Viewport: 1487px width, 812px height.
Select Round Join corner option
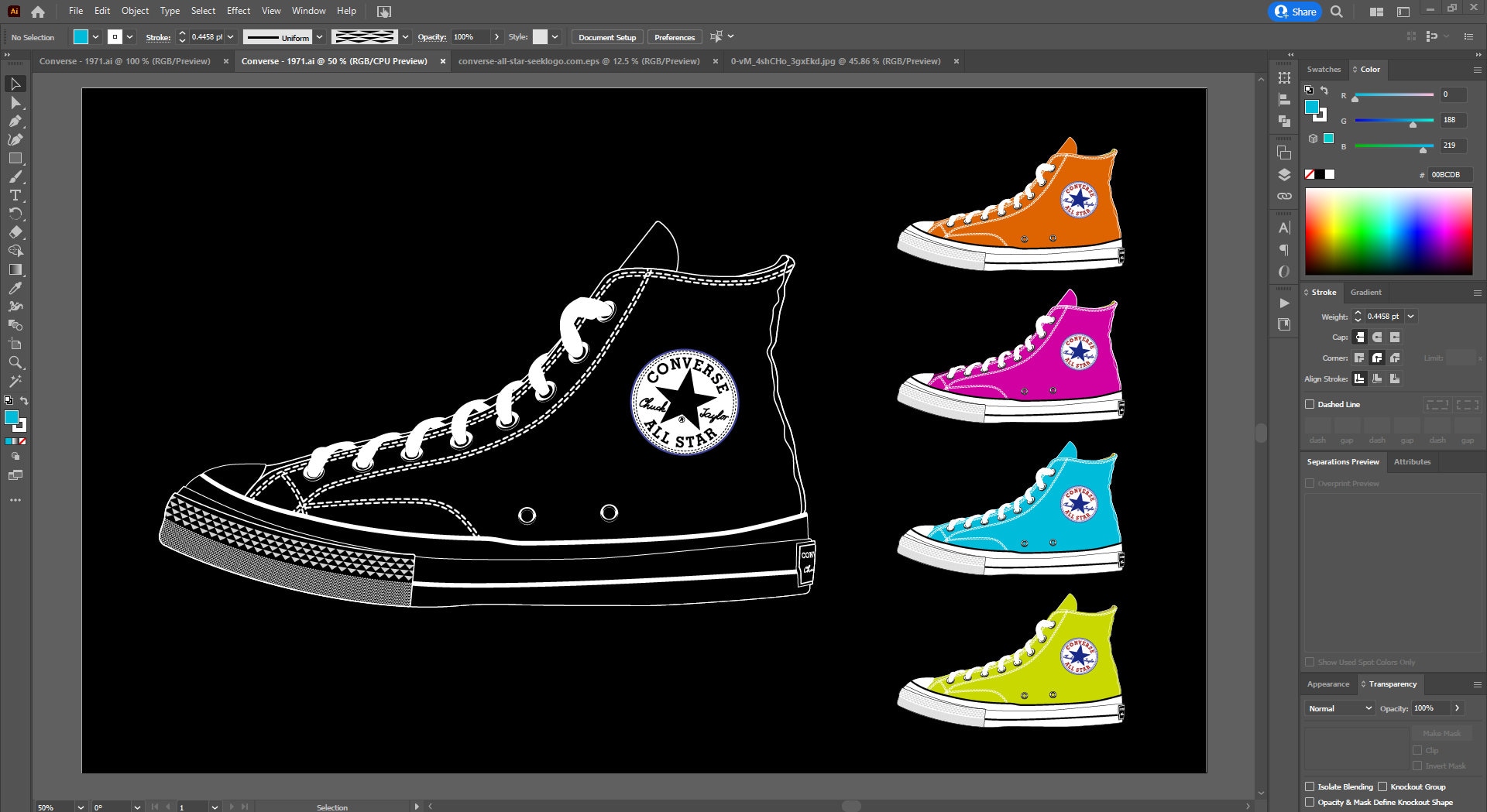click(1377, 358)
